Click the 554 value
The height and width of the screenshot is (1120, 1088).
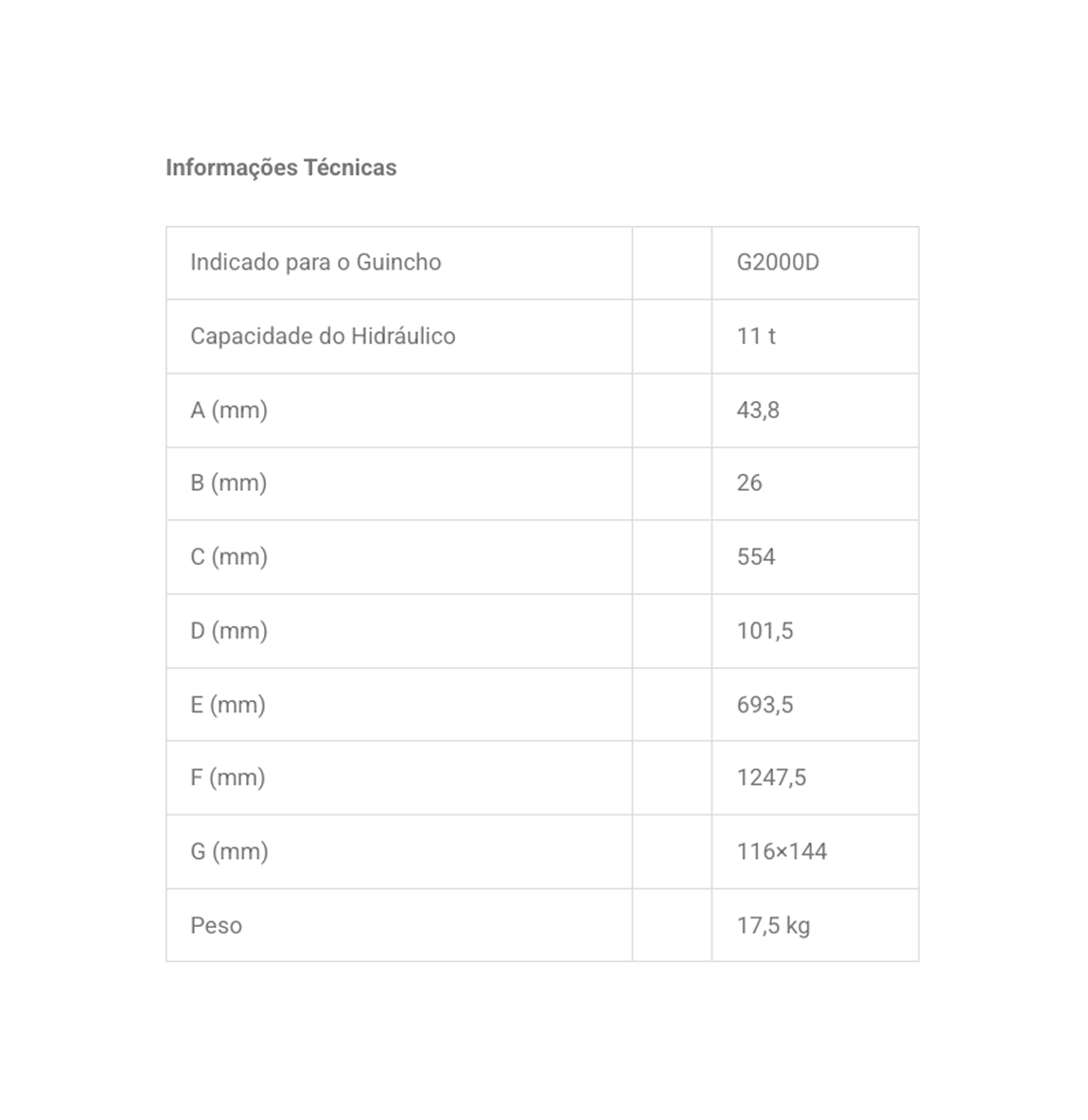[756, 556]
